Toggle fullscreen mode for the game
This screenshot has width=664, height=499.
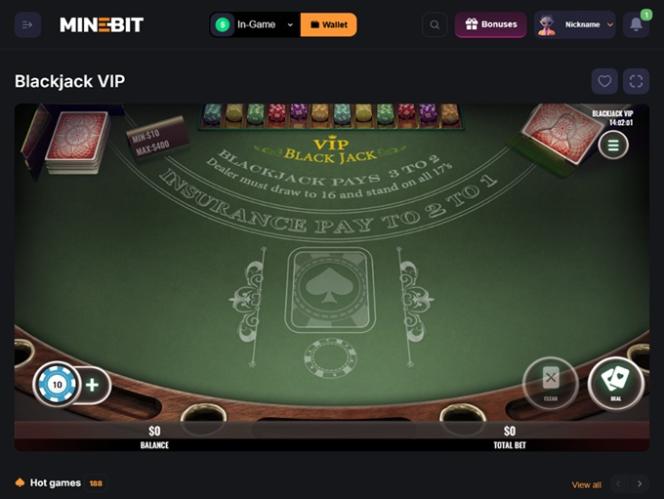pos(636,81)
